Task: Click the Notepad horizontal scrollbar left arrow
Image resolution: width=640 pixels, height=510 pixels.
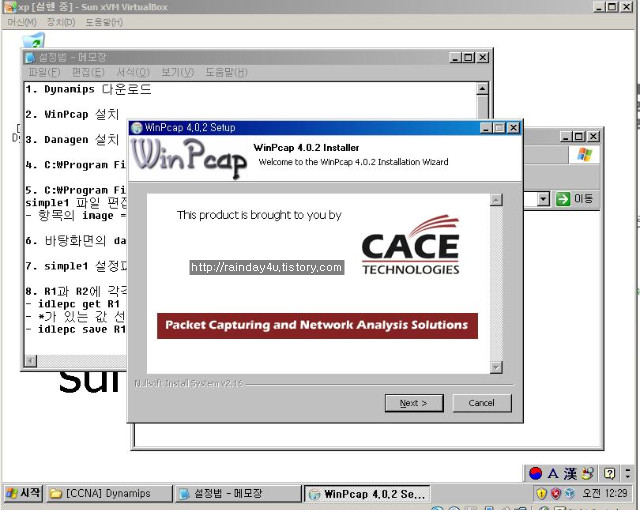Action: (x=31, y=361)
